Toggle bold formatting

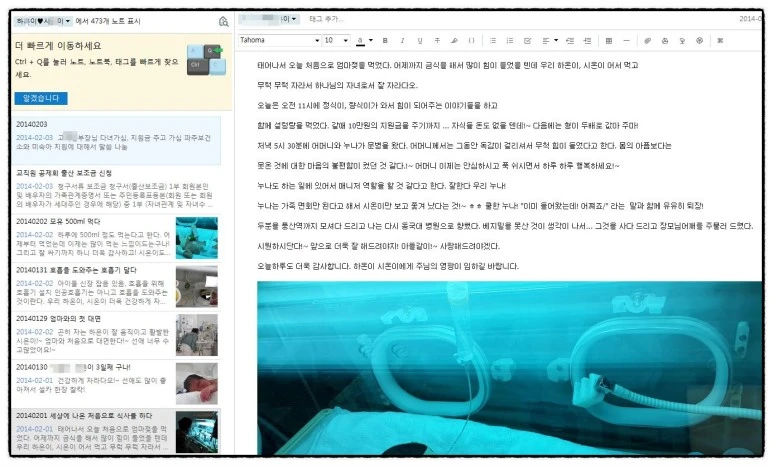point(385,40)
